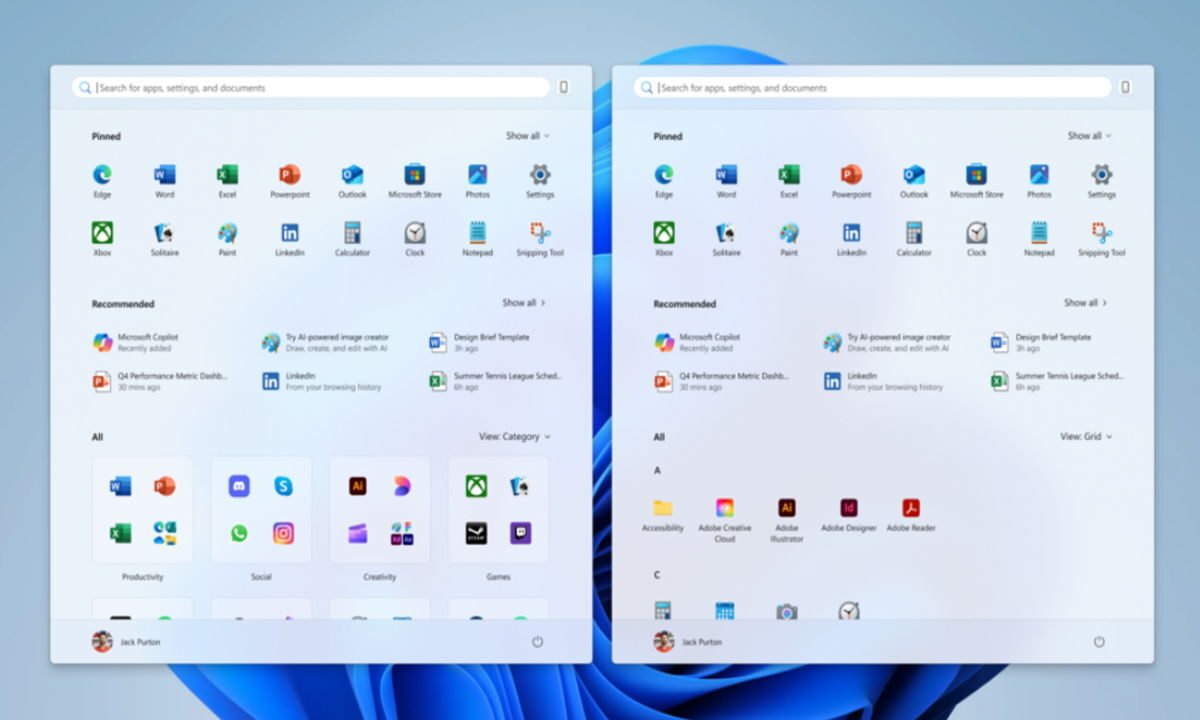
Task: Expand the View: Category dropdown
Action: click(x=514, y=437)
